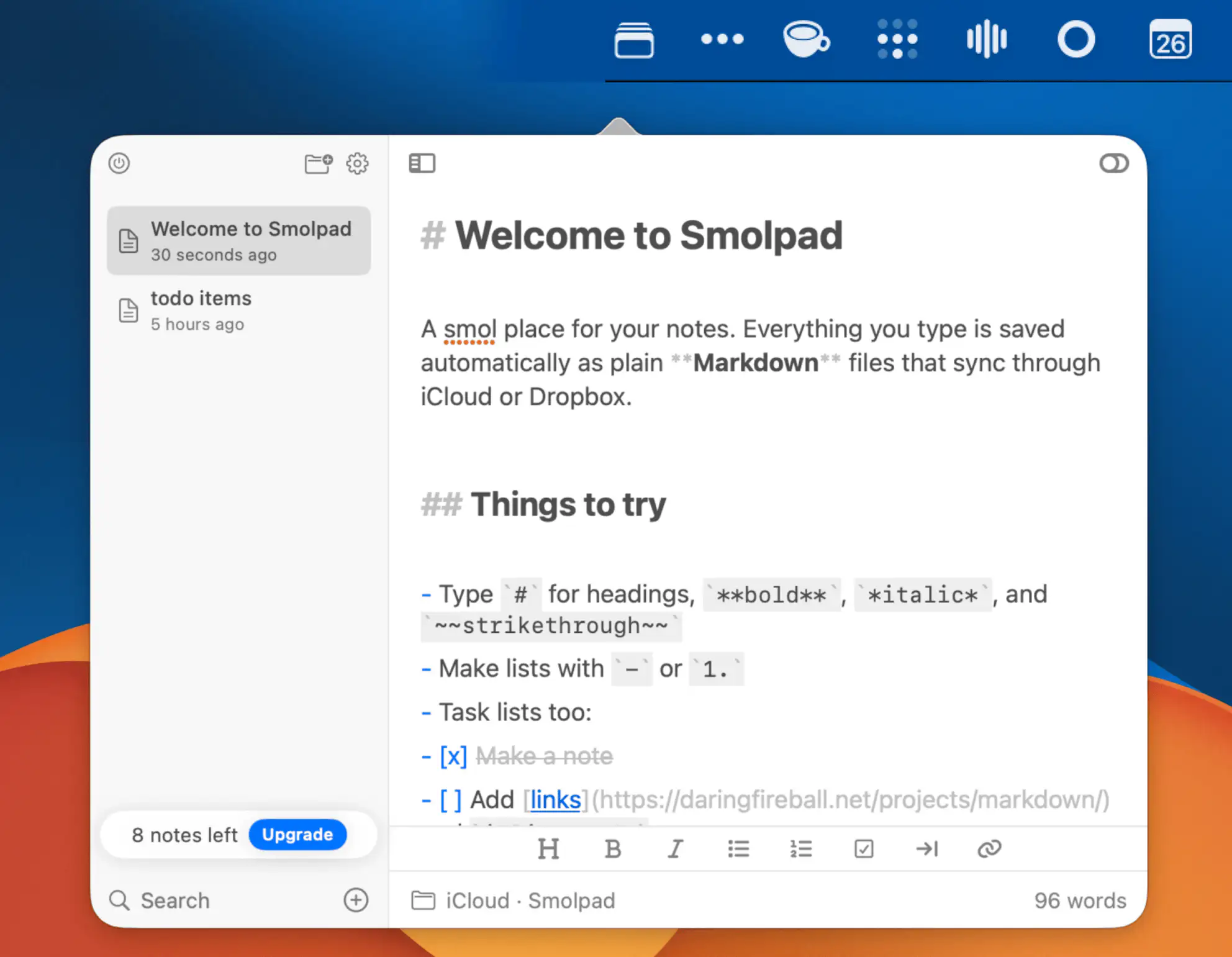Viewport: 1232px width, 957px height.
Task: Open settings via the gear icon
Action: (x=357, y=163)
